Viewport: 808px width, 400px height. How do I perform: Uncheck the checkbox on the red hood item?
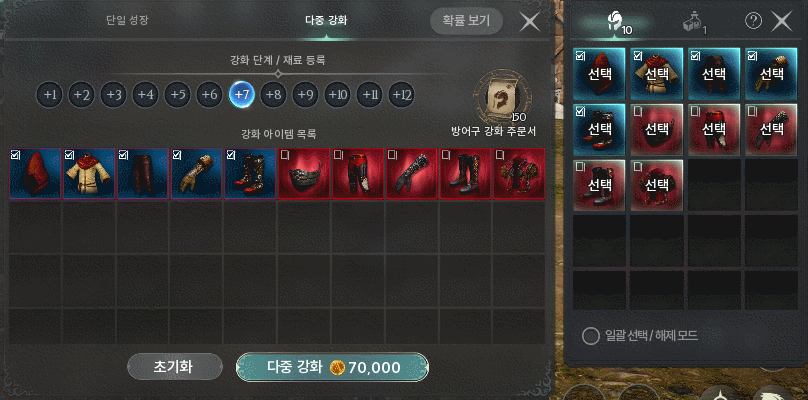point(15,154)
